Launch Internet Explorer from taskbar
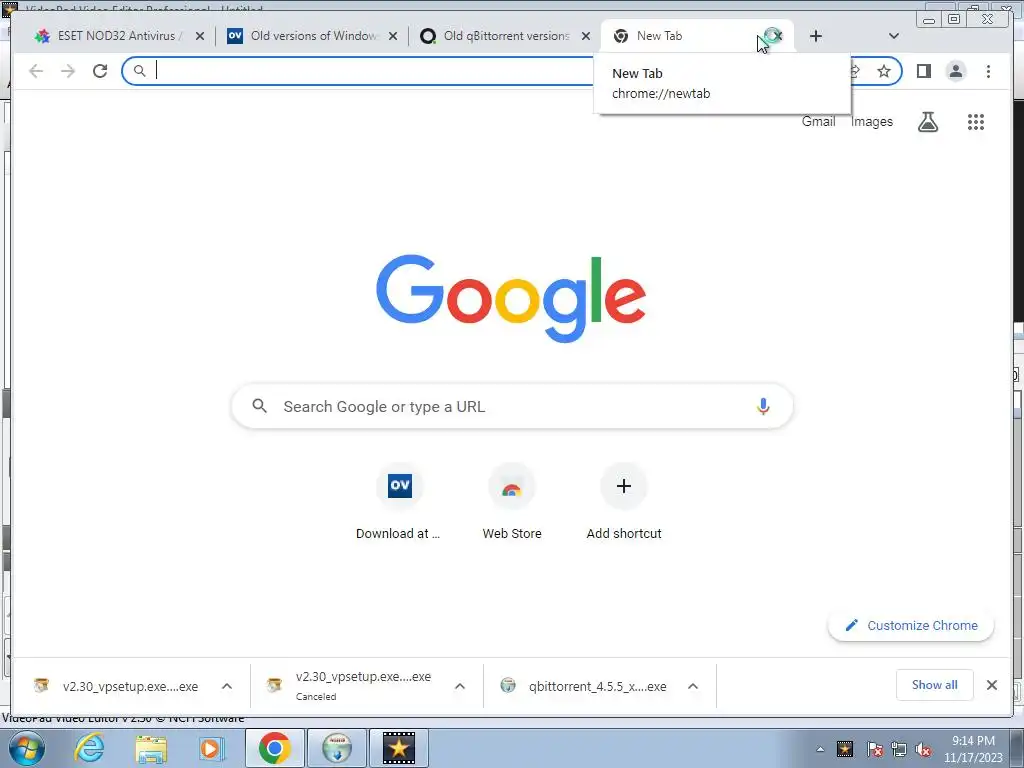 [89, 748]
